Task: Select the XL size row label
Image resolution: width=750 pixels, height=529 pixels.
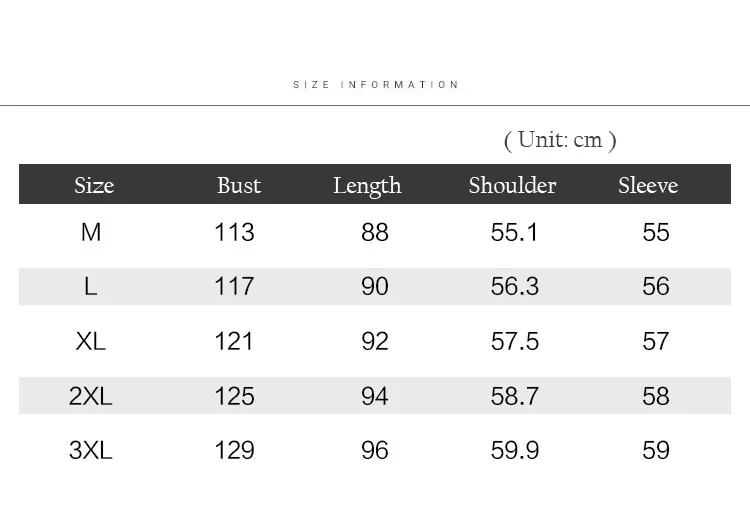Action: click(x=90, y=342)
